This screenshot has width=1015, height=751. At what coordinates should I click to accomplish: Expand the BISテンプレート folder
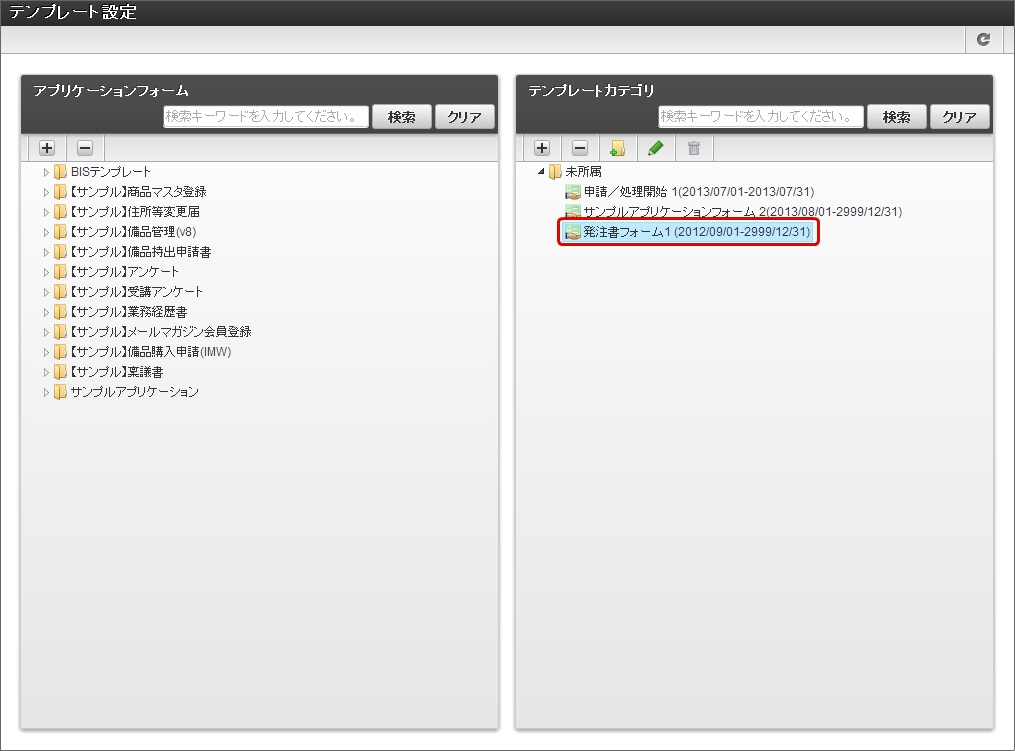coord(46,172)
